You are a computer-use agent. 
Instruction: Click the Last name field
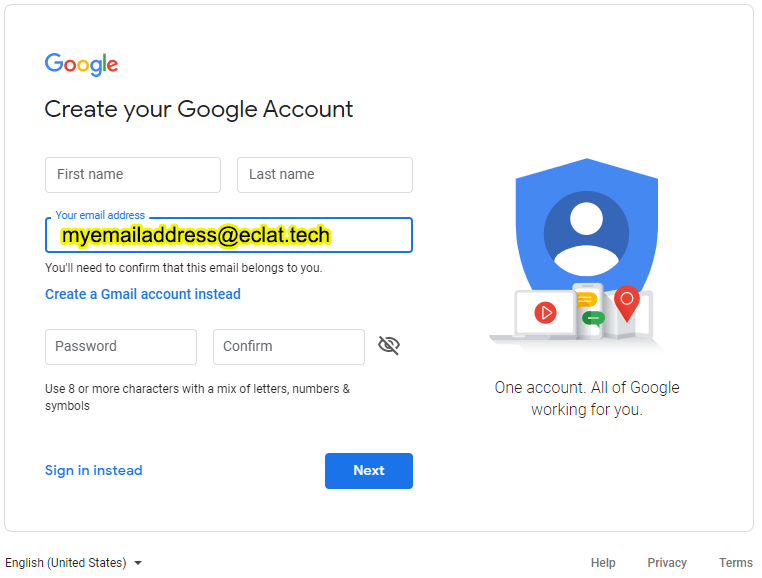325,175
